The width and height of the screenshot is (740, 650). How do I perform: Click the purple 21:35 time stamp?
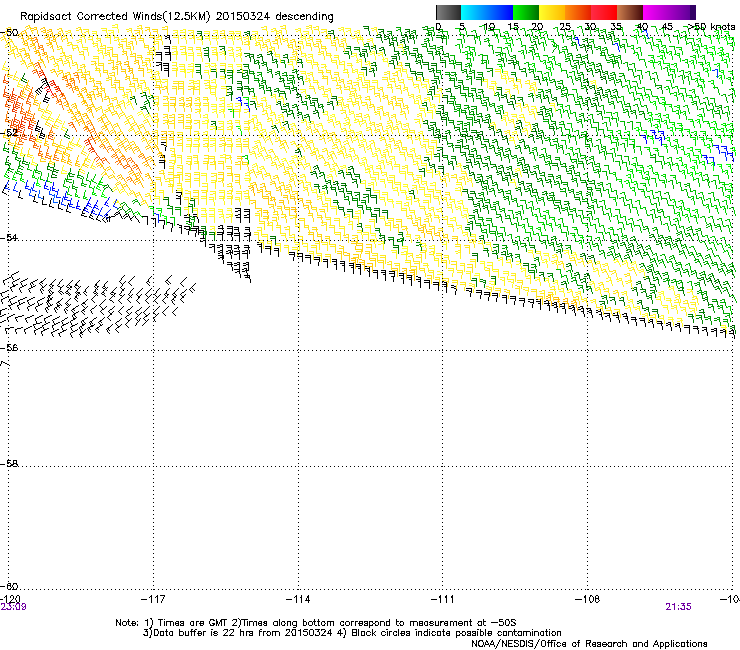[678, 607]
